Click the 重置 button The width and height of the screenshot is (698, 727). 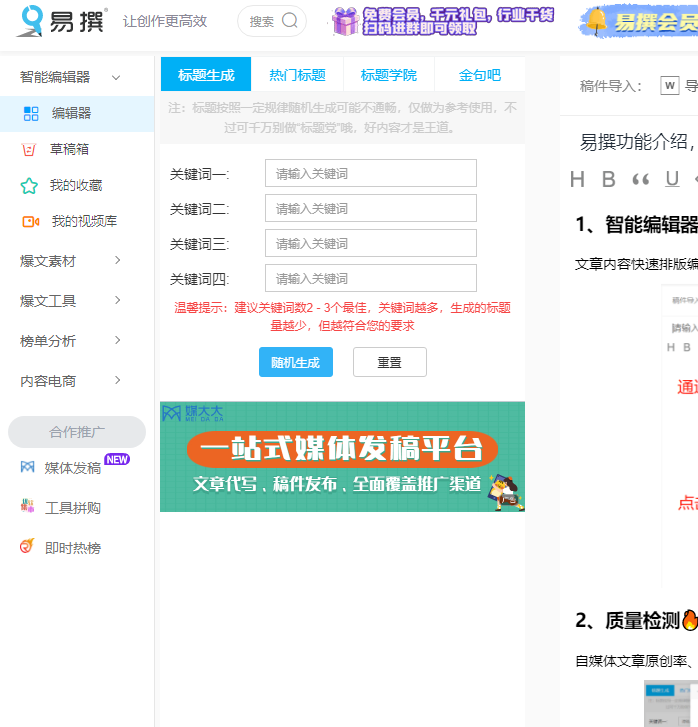tap(390, 362)
